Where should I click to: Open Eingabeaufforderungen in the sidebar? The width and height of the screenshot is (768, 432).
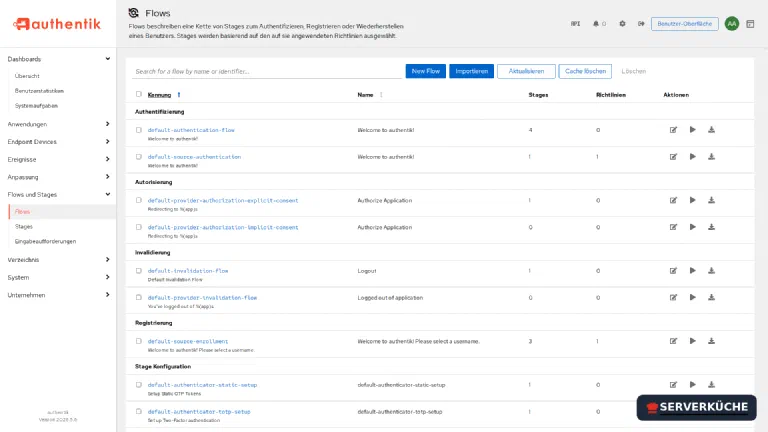[x=45, y=241]
